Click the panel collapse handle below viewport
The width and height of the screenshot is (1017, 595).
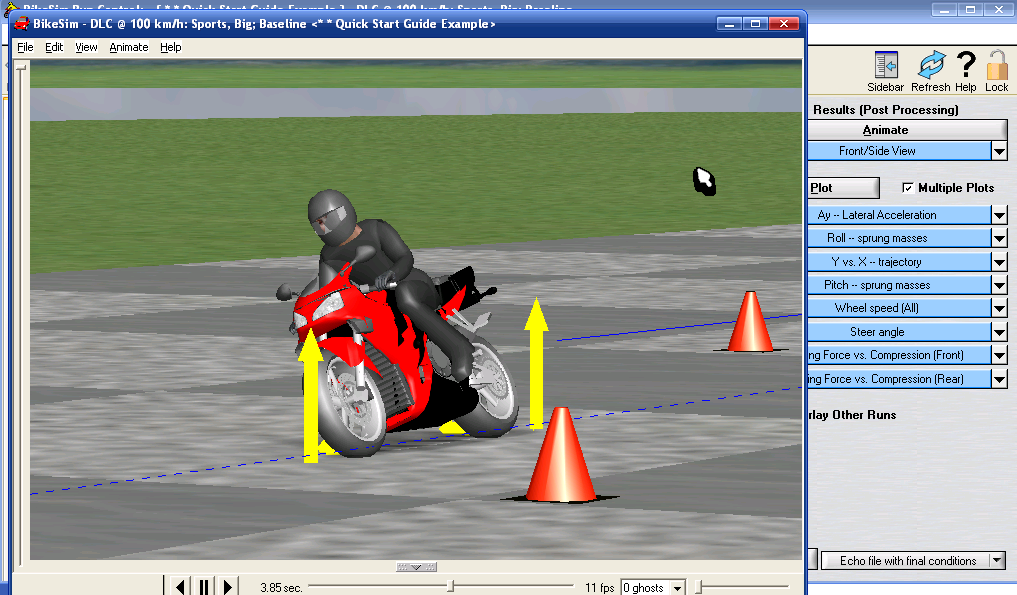416,566
